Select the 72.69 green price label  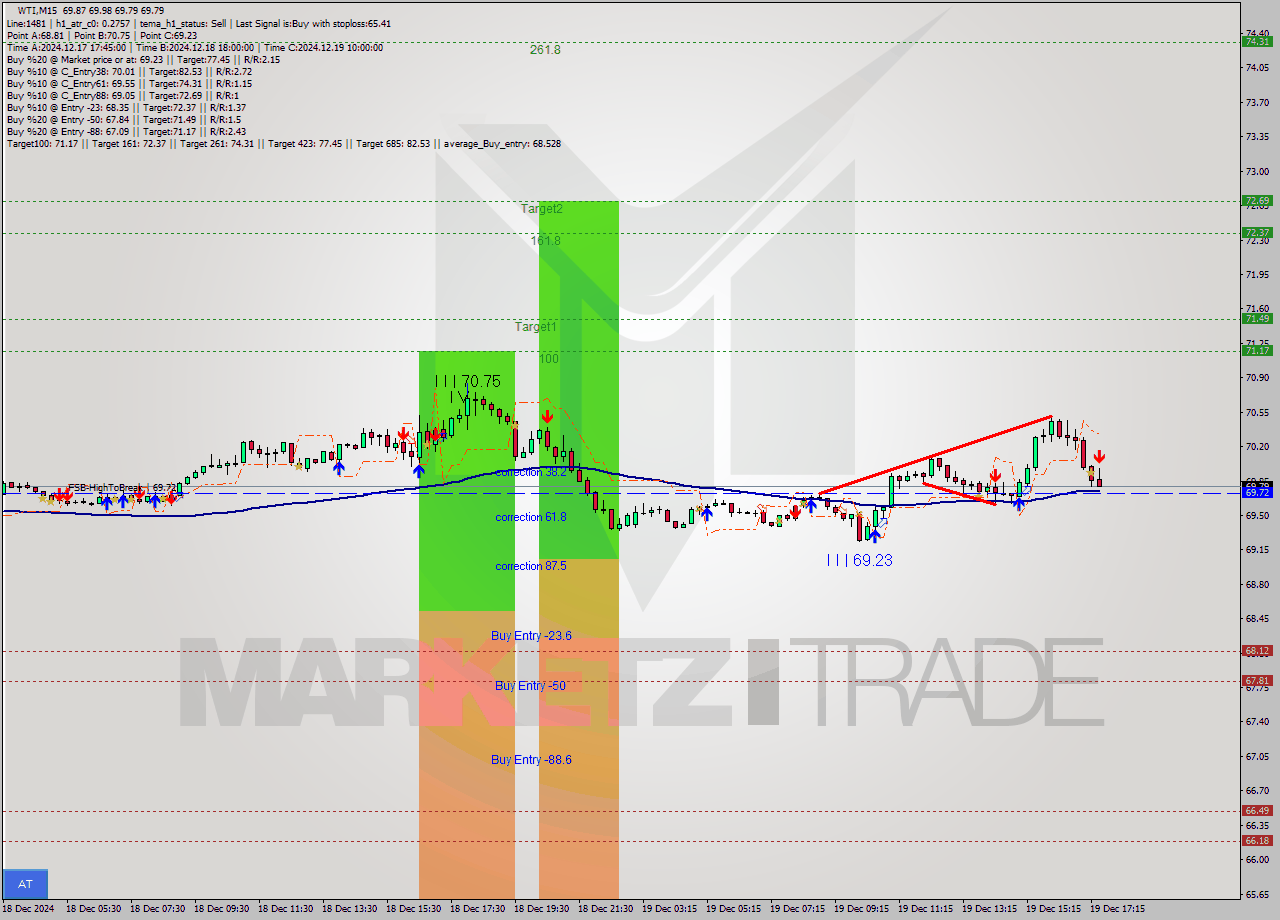point(1256,200)
